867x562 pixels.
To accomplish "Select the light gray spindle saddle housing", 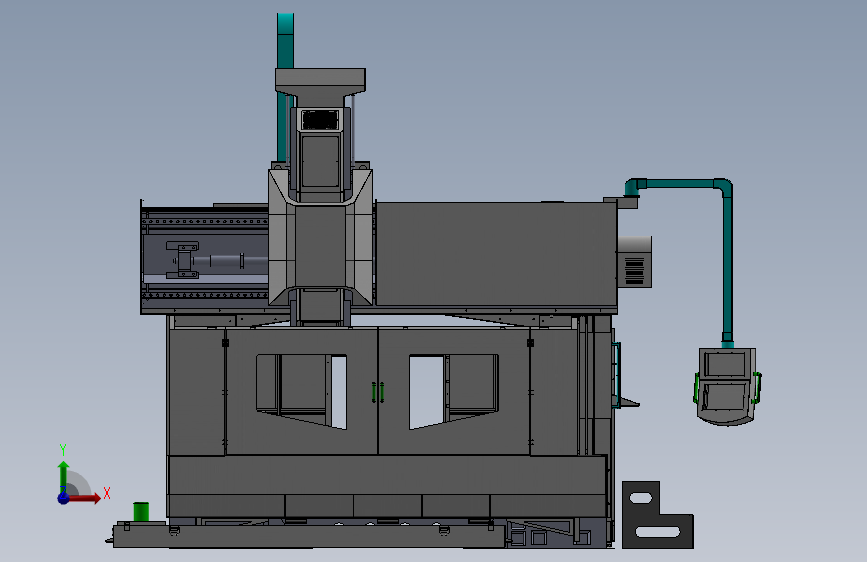I will point(320,237).
